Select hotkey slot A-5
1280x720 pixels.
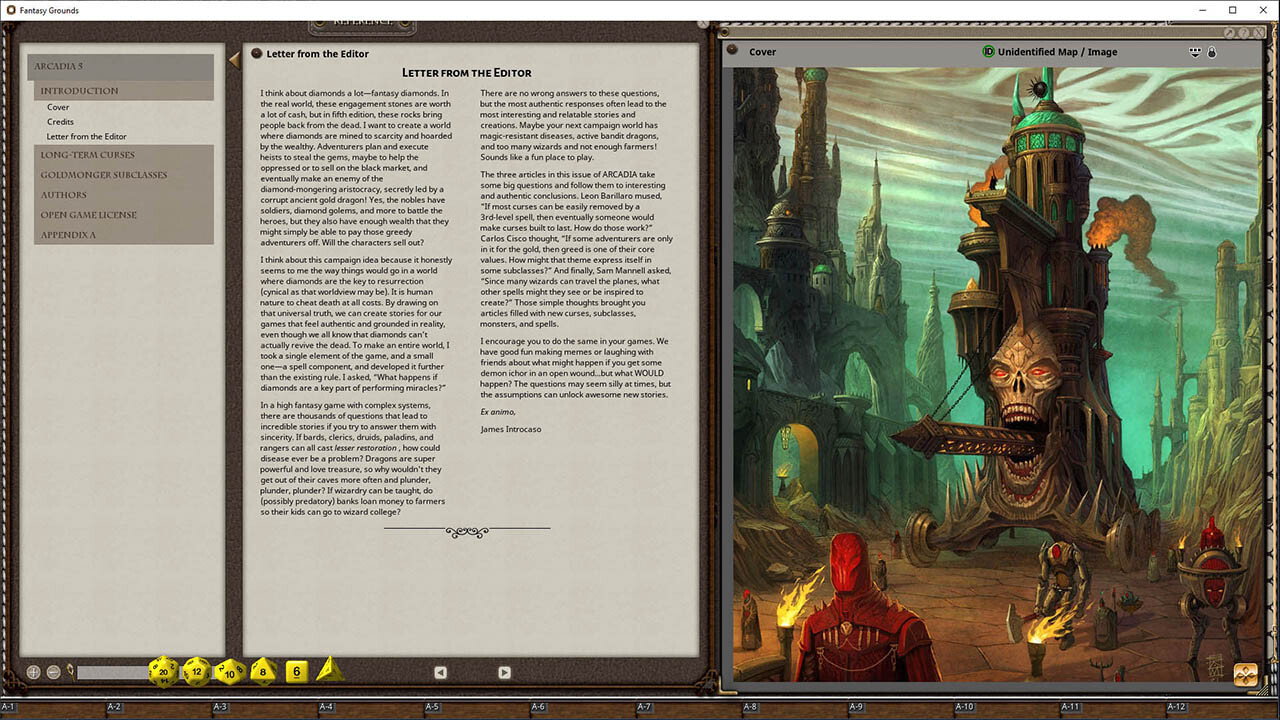[432, 708]
